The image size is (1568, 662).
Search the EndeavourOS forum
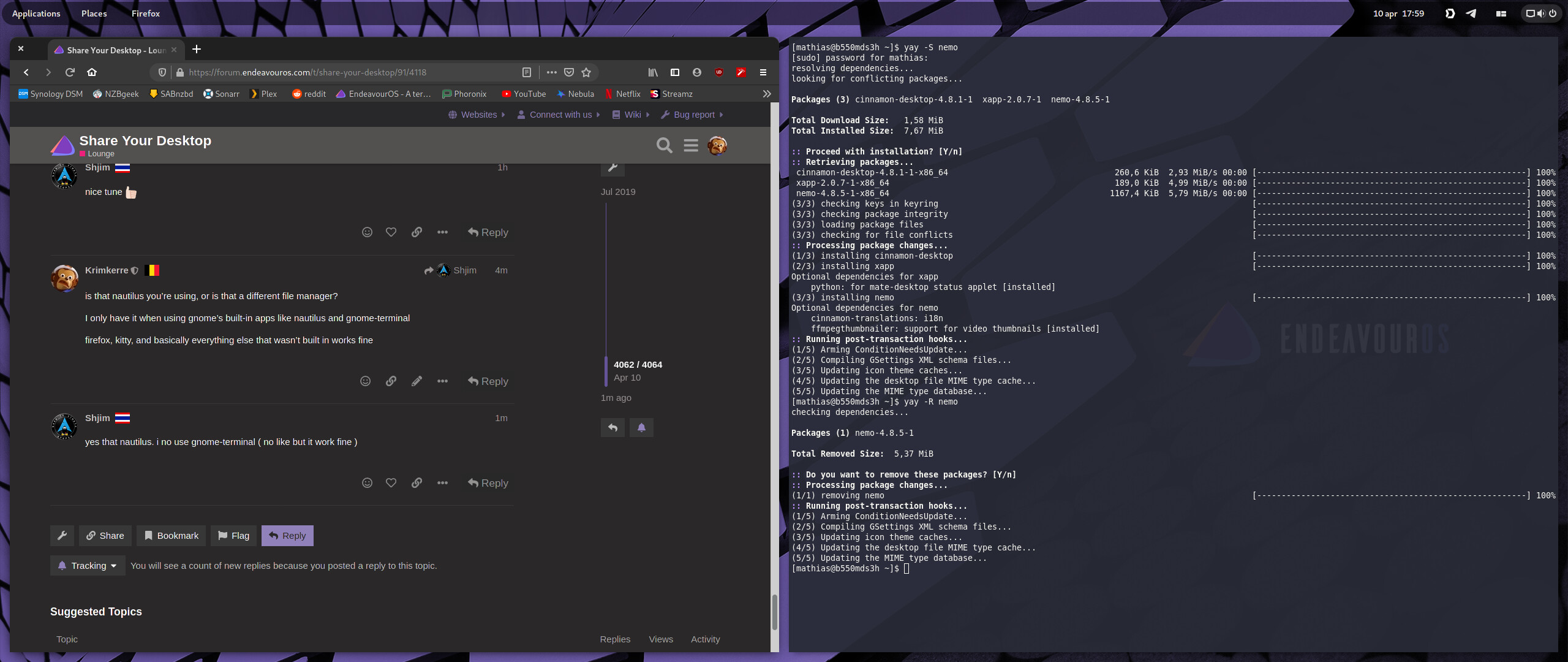(x=665, y=145)
